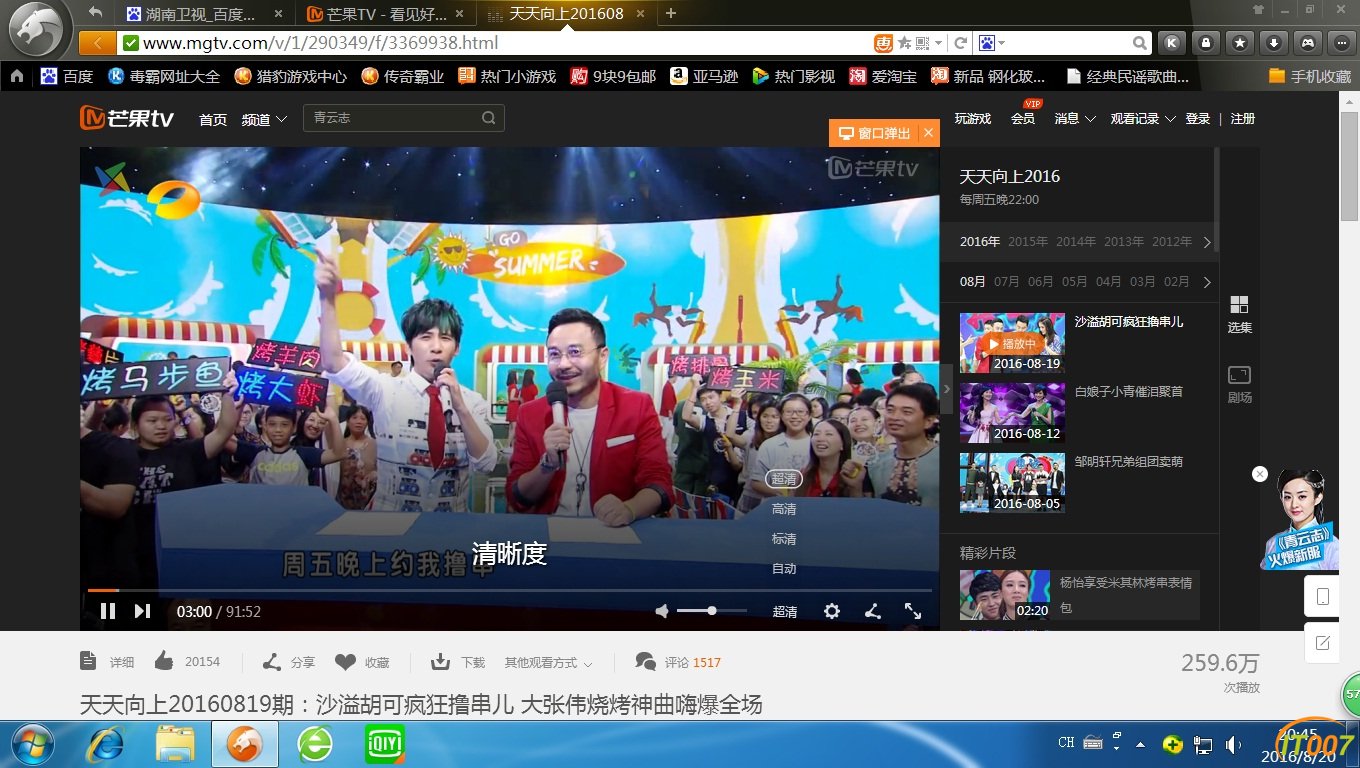Select the 06月 month tab
Image resolution: width=1360 pixels, height=768 pixels.
(1041, 282)
